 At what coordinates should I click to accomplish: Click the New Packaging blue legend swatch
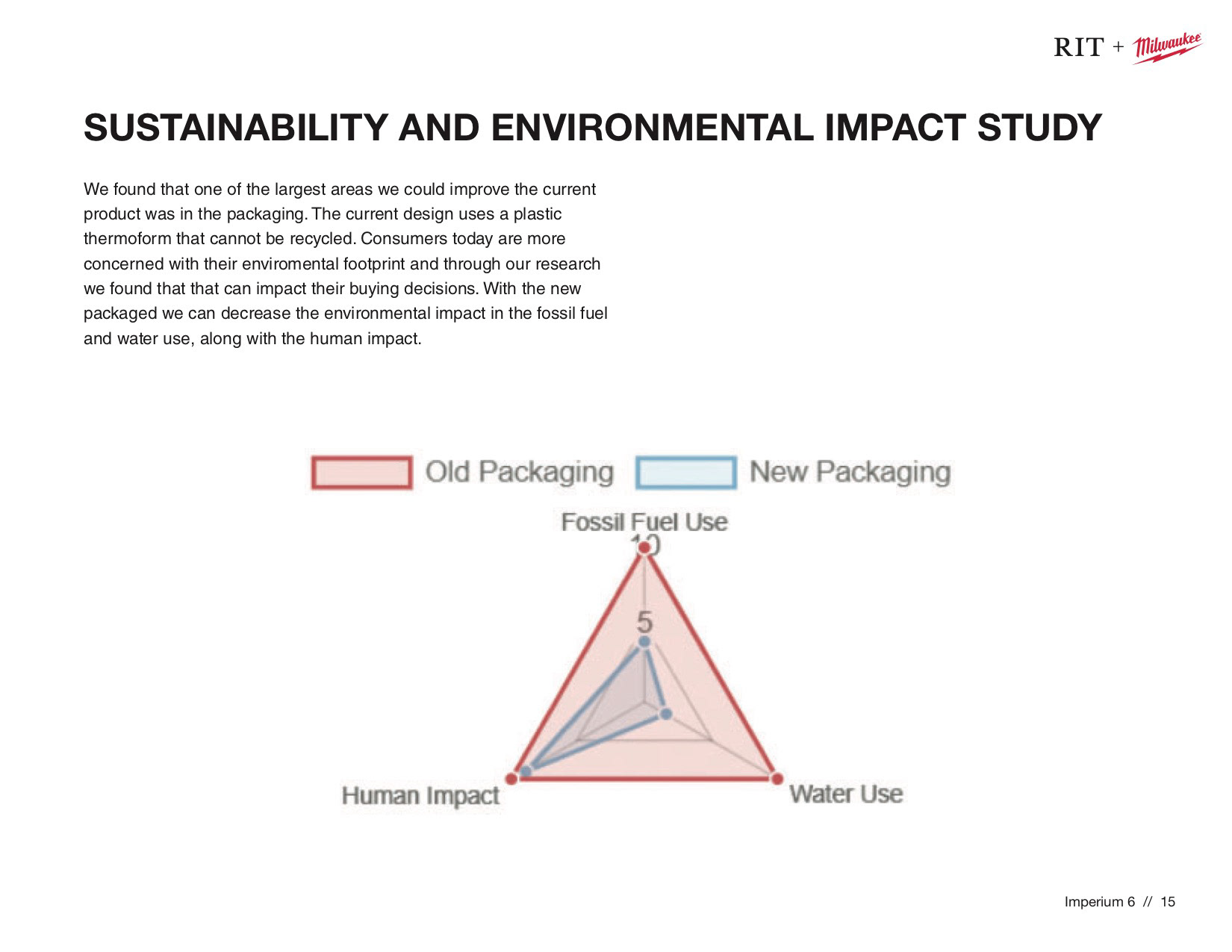coord(686,473)
